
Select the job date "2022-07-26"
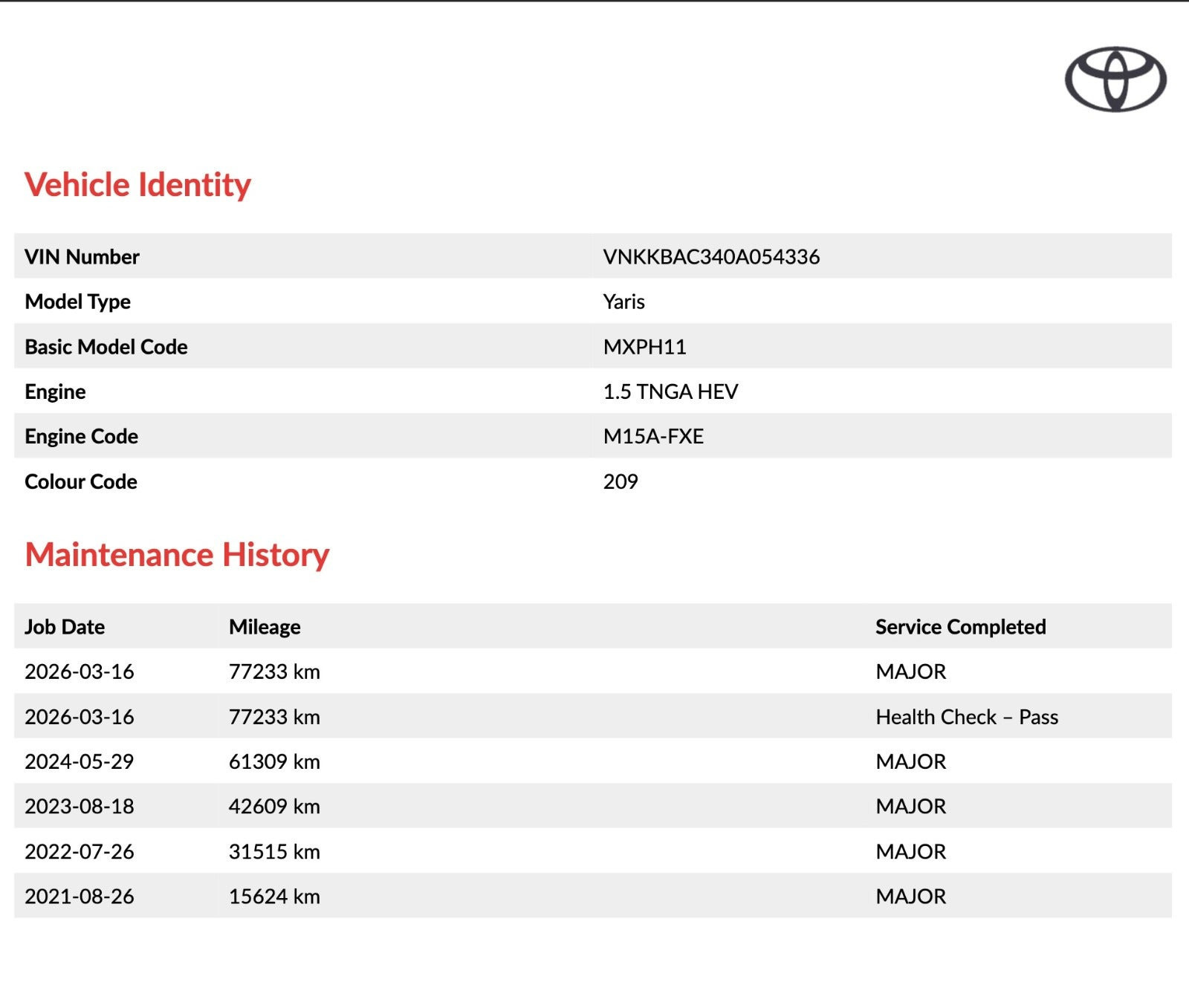(x=79, y=851)
